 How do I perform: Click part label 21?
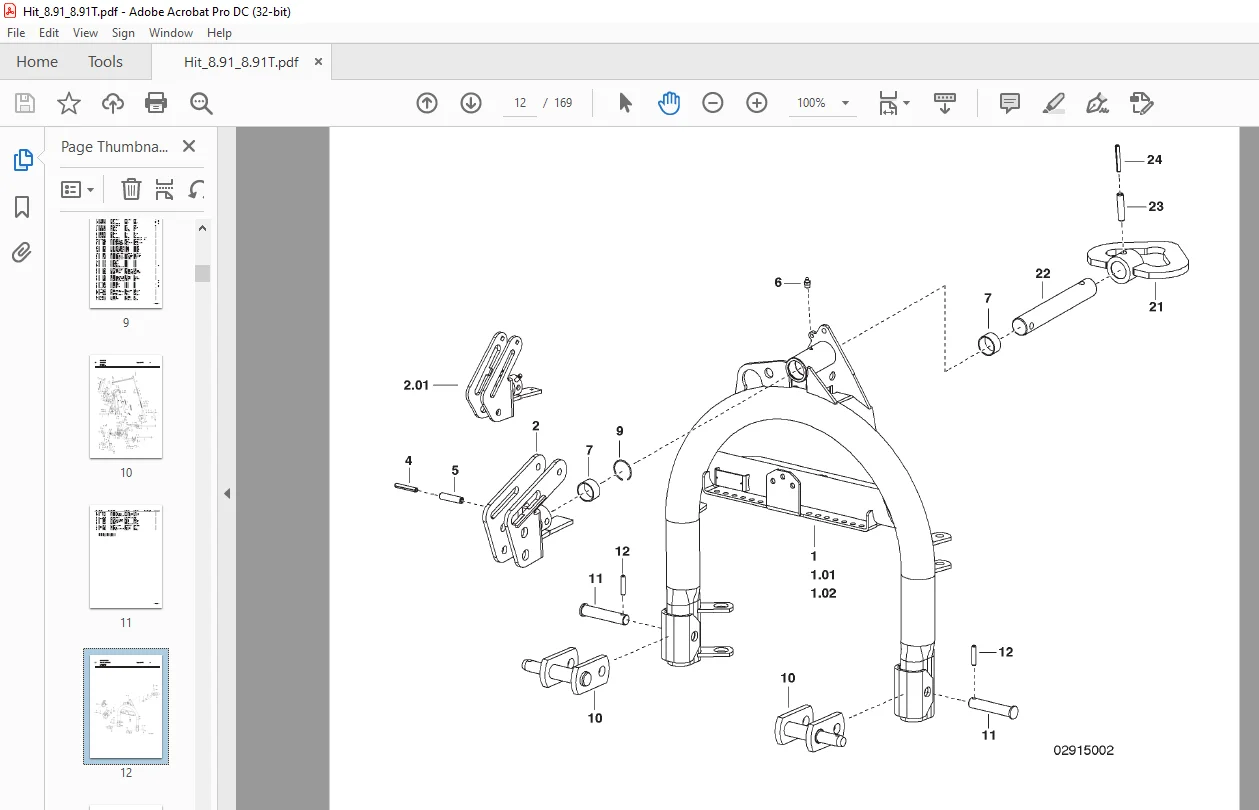click(x=1156, y=307)
